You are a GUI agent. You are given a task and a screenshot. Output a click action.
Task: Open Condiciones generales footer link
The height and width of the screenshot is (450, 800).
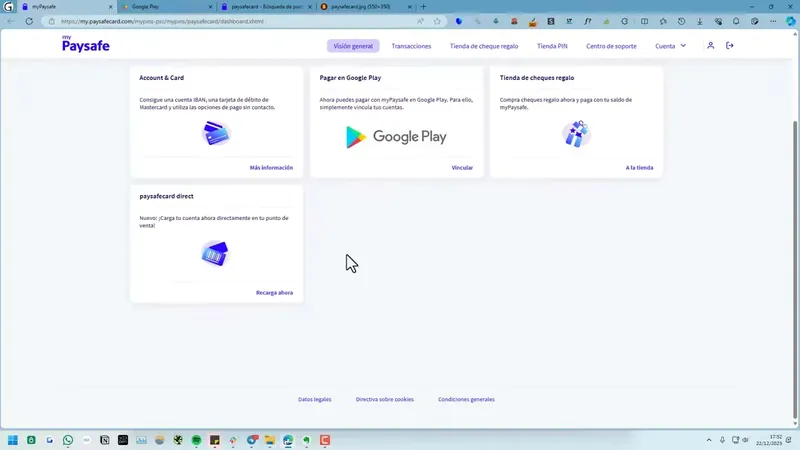click(x=466, y=399)
